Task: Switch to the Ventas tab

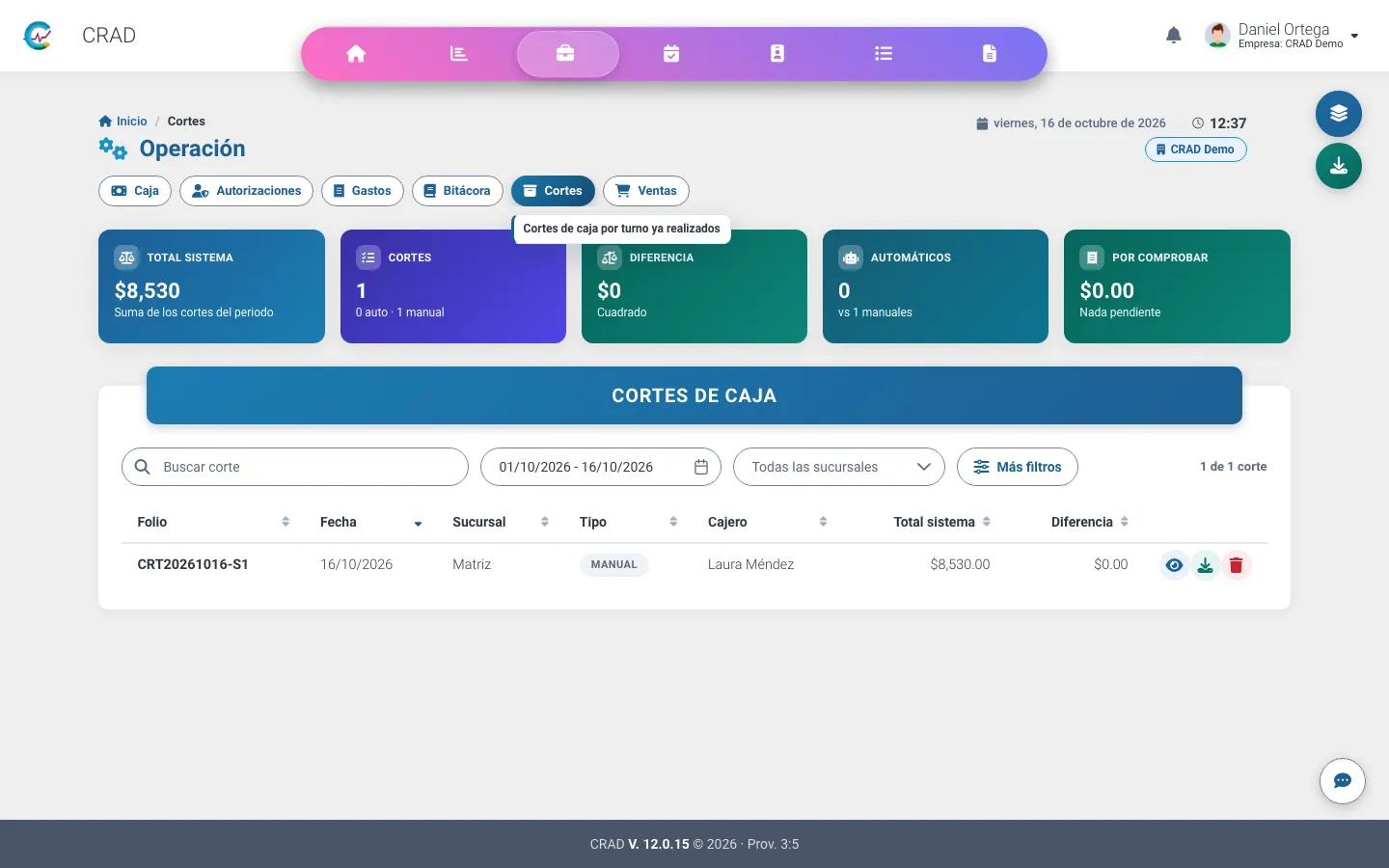Action: pyautogui.click(x=646, y=191)
